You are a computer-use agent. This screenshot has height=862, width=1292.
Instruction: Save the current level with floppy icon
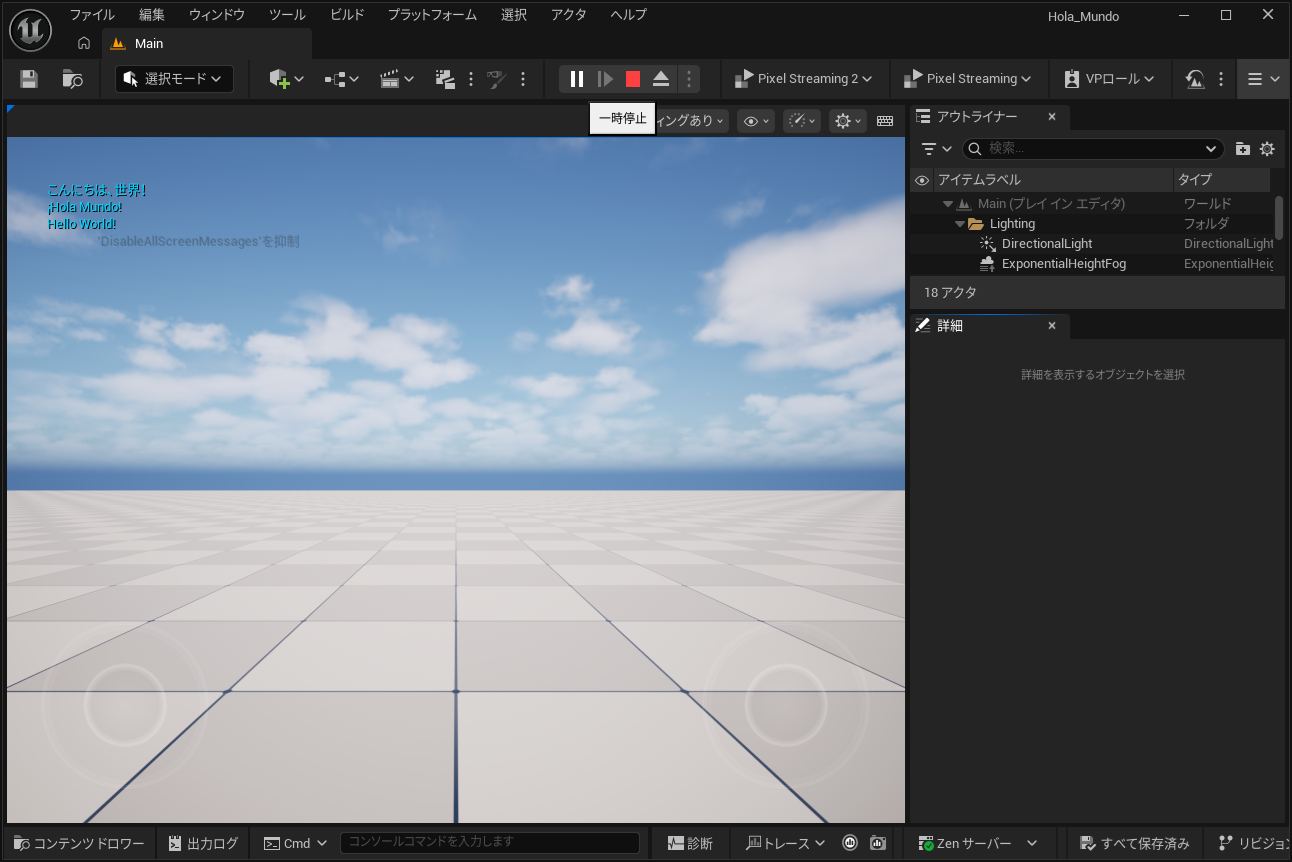pyautogui.click(x=28, y=79)
